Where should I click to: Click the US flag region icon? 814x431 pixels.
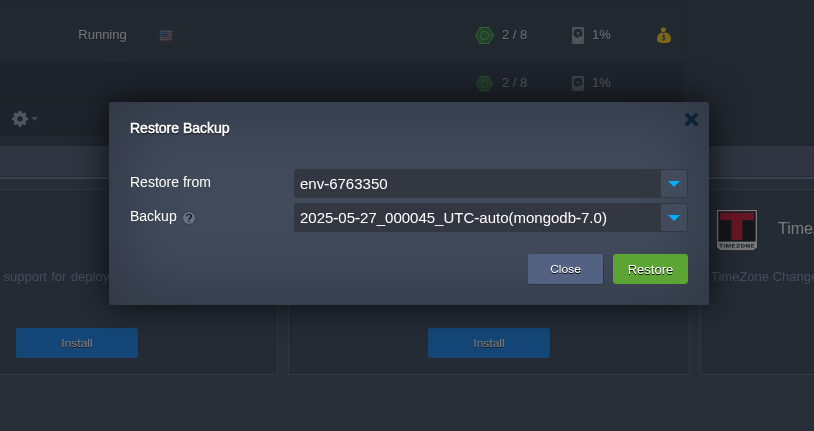pos(166,35)
